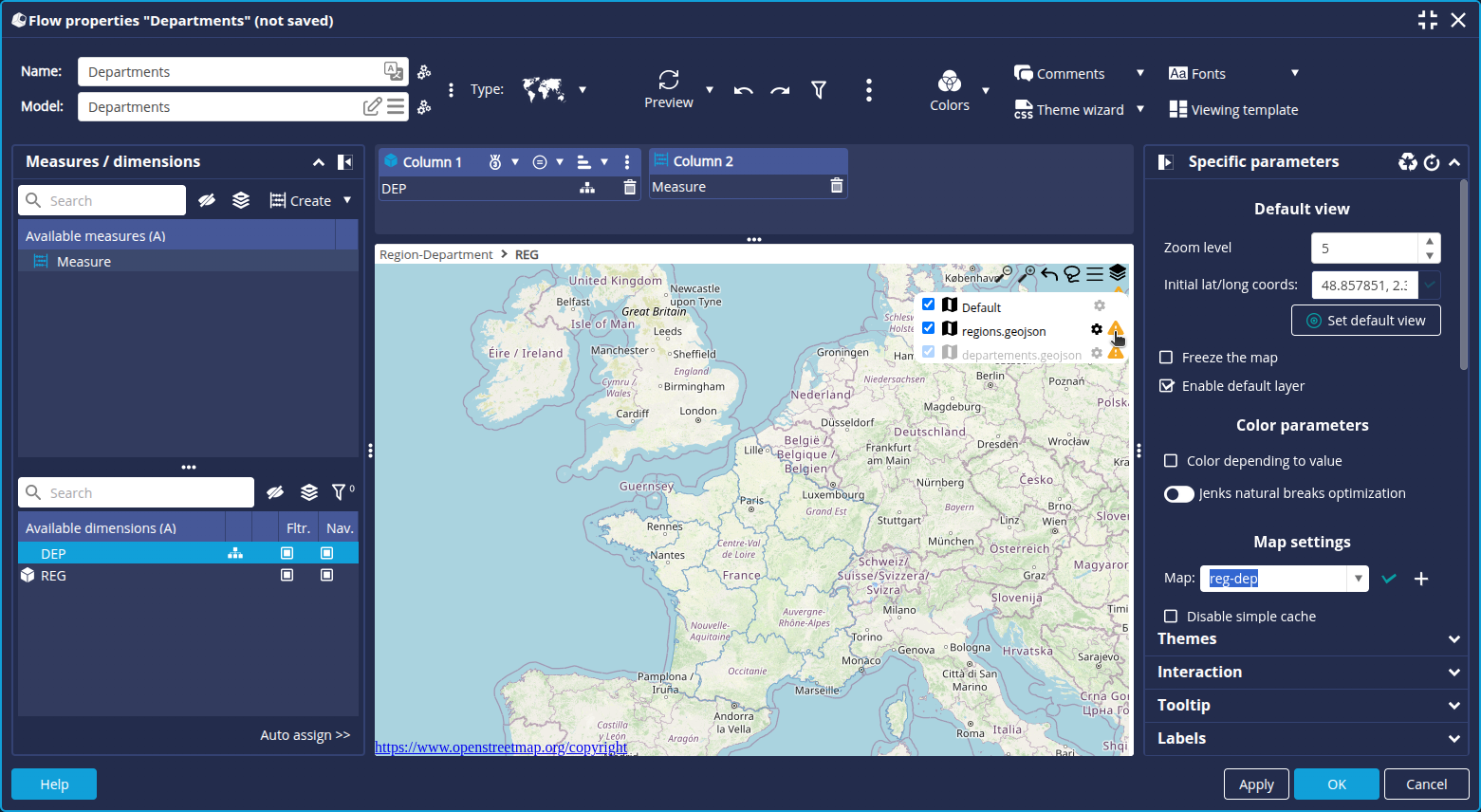This screenshot has width=1481, height=812.
Task: Click the Preview refresh icon
Action: coord(669,80)
